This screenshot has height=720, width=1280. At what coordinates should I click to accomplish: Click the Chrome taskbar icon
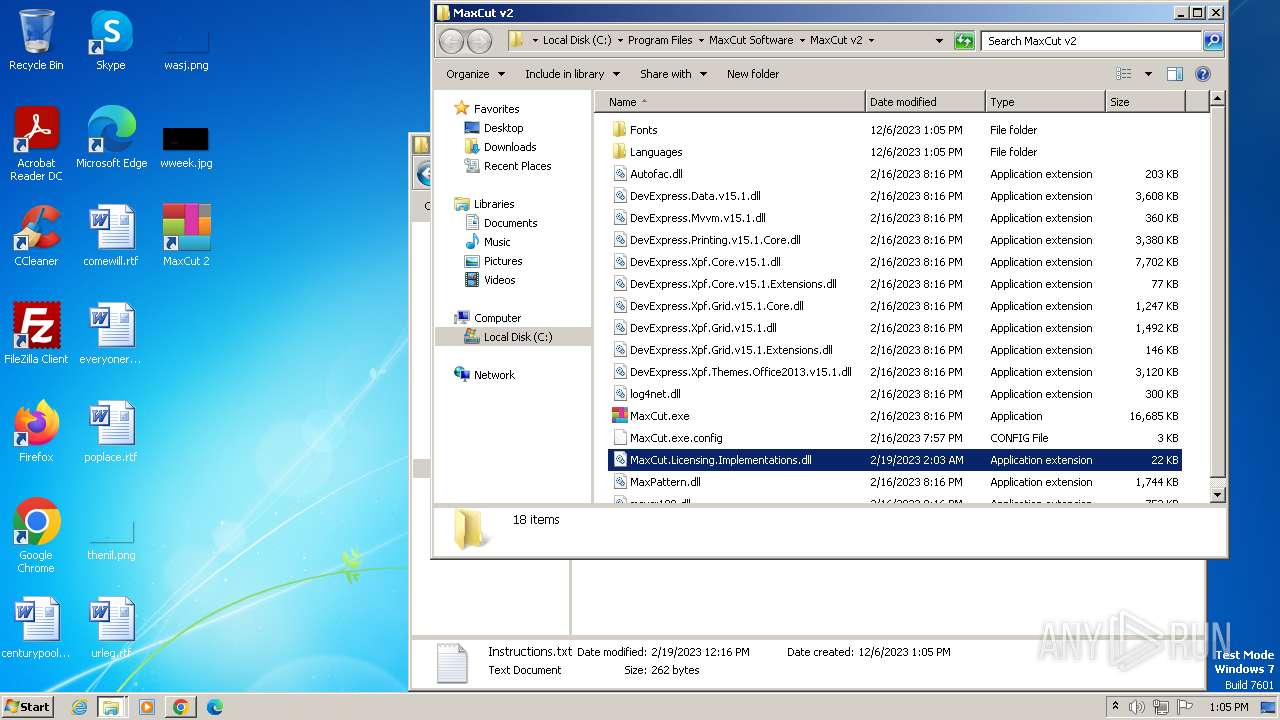181,707
